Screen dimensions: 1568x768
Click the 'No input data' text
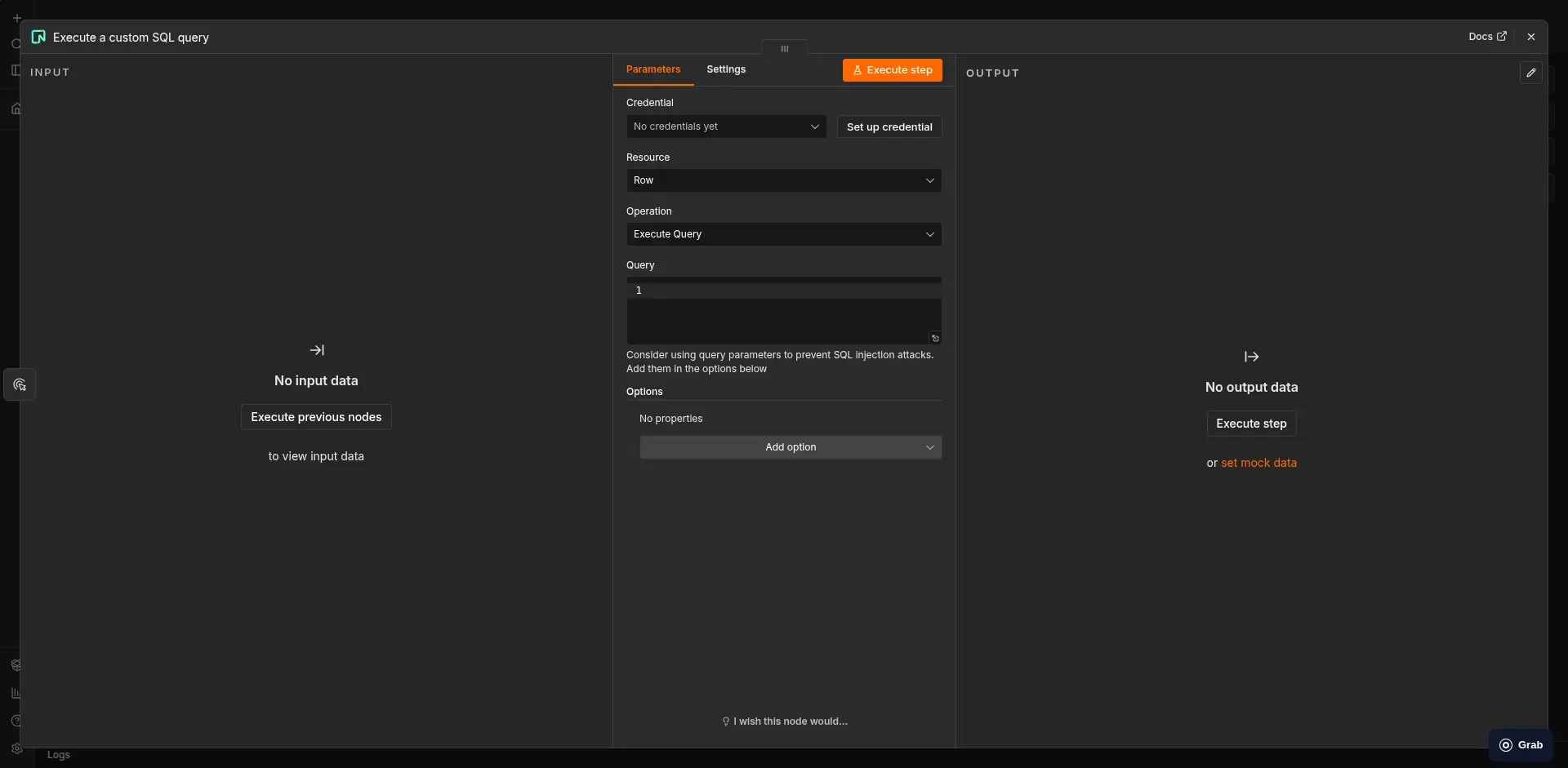(x=316, y=381)
